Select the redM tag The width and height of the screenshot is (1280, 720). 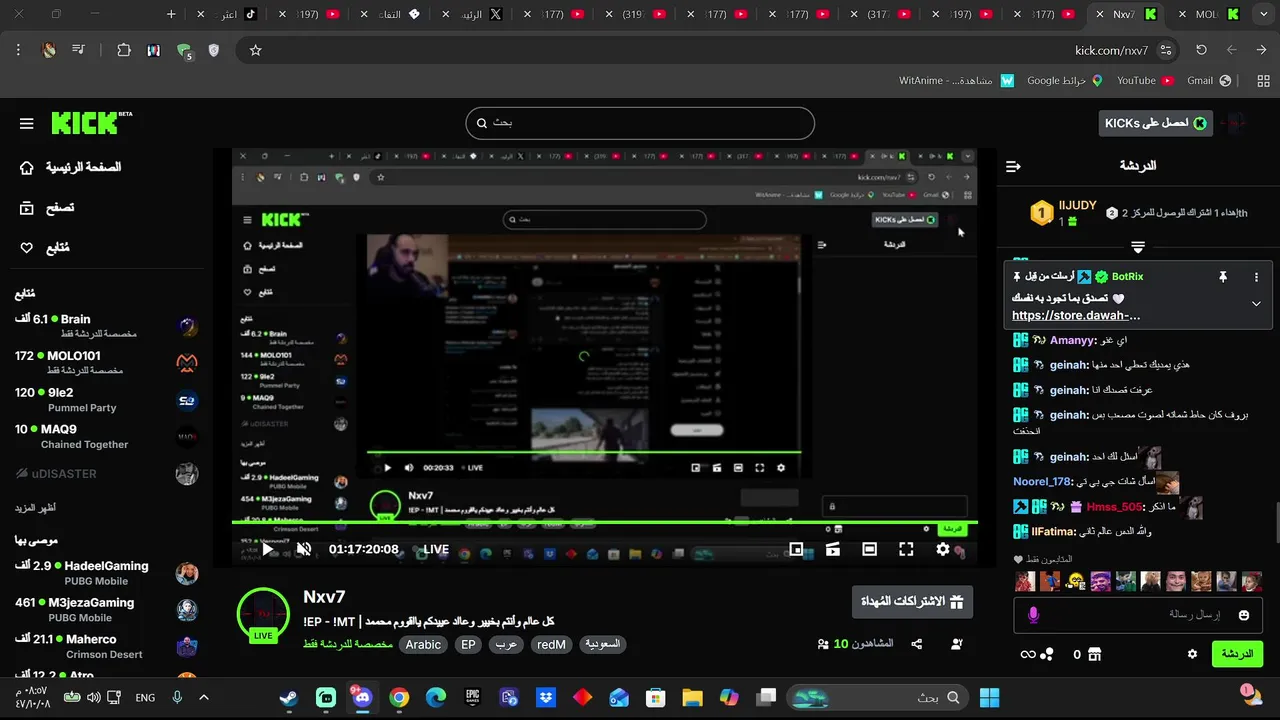click(551, 645)
